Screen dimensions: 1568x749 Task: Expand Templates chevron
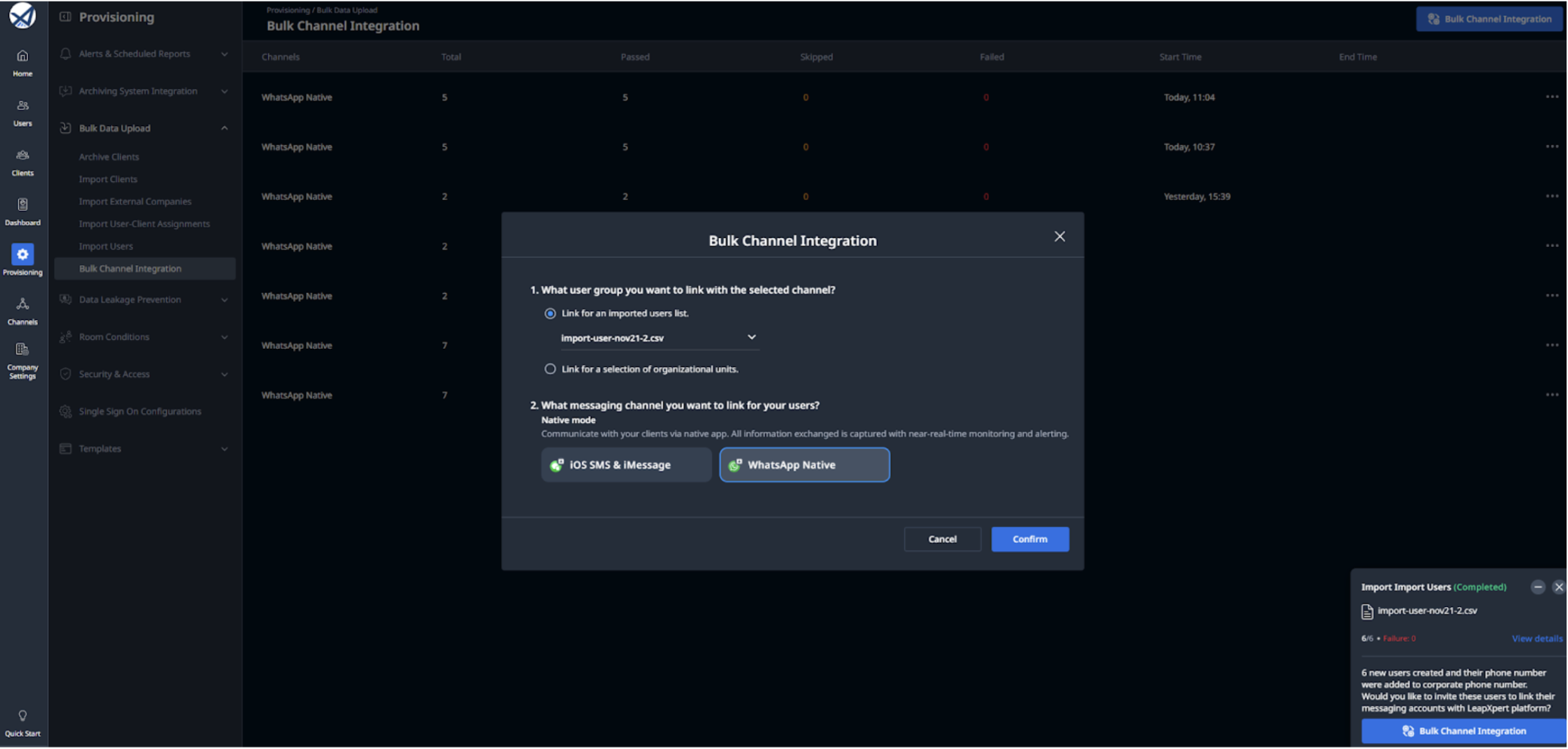(224, 448)
